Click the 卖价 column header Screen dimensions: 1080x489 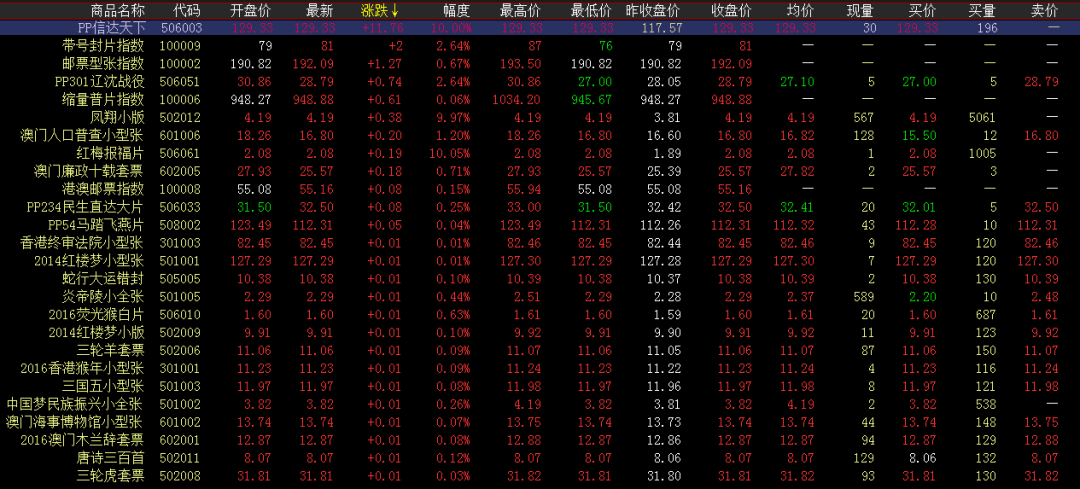coord(1044,10)
